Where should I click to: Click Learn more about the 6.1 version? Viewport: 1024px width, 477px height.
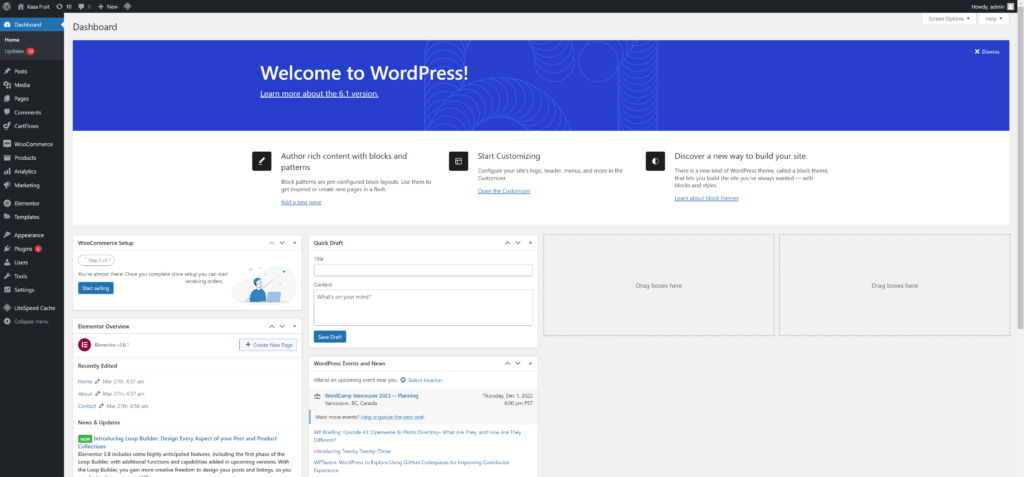tap(319, 93)
